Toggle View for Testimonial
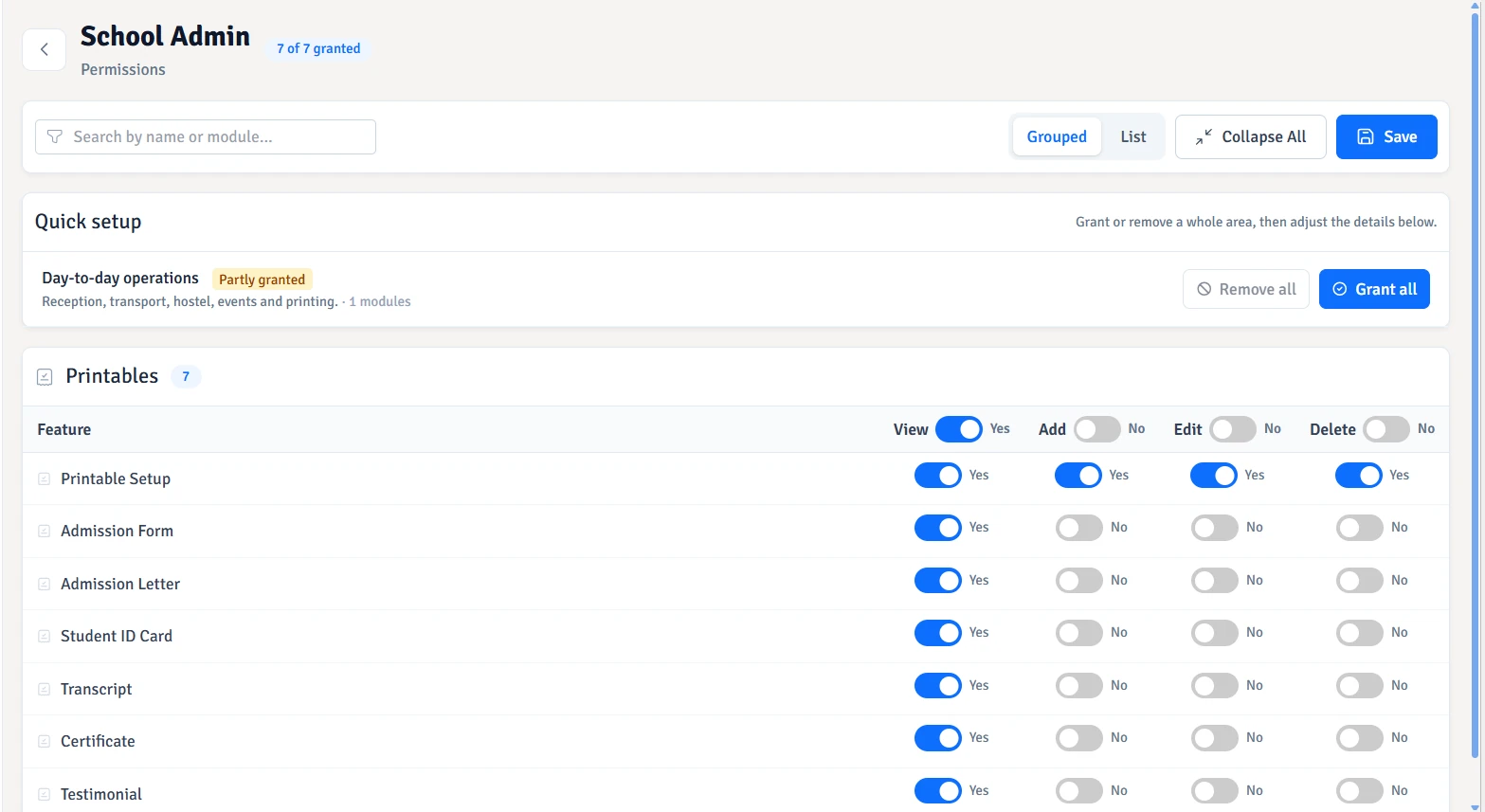 point(938,791)
